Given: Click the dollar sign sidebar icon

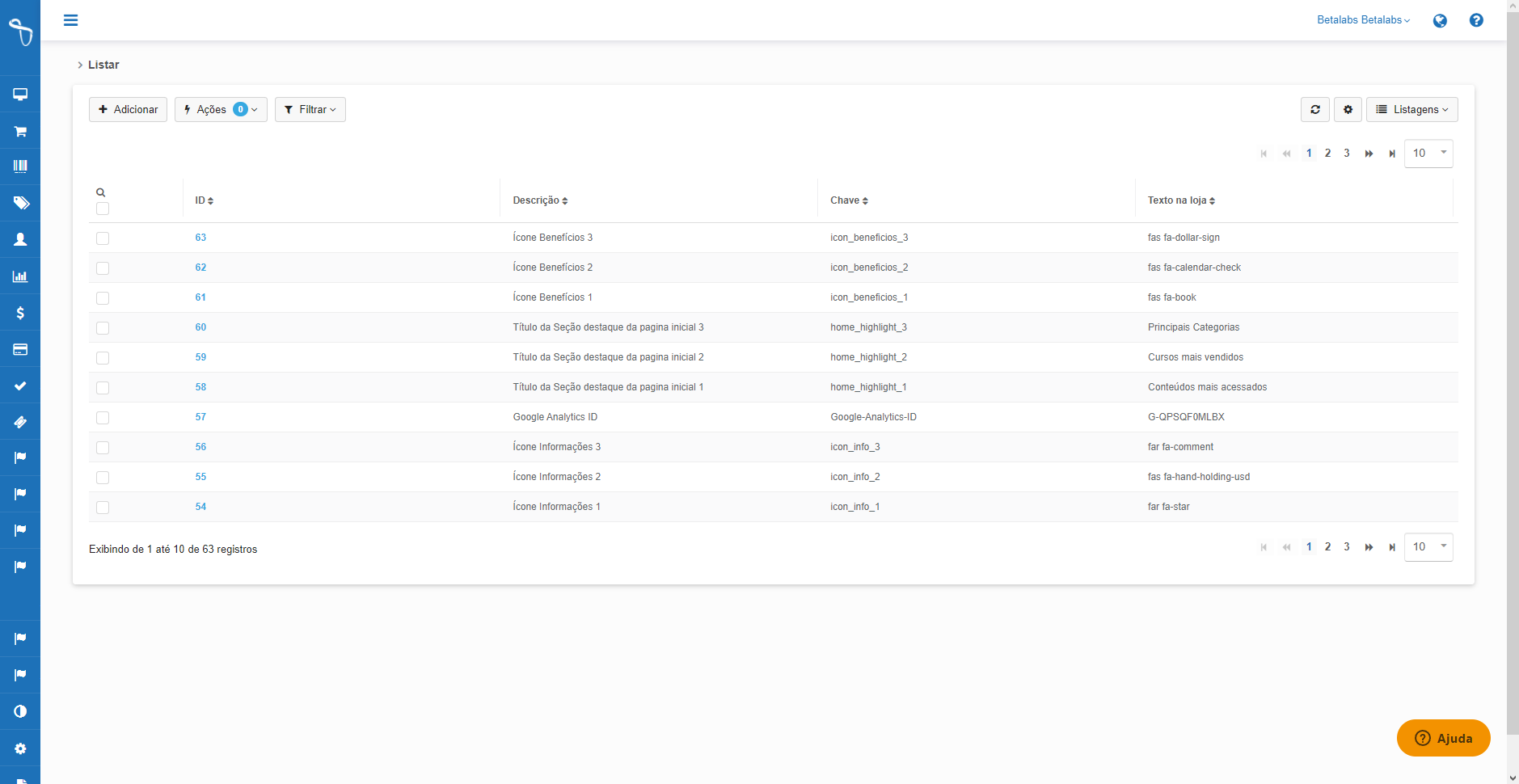Looking at the screenshot, I should (x=20, y=313).
